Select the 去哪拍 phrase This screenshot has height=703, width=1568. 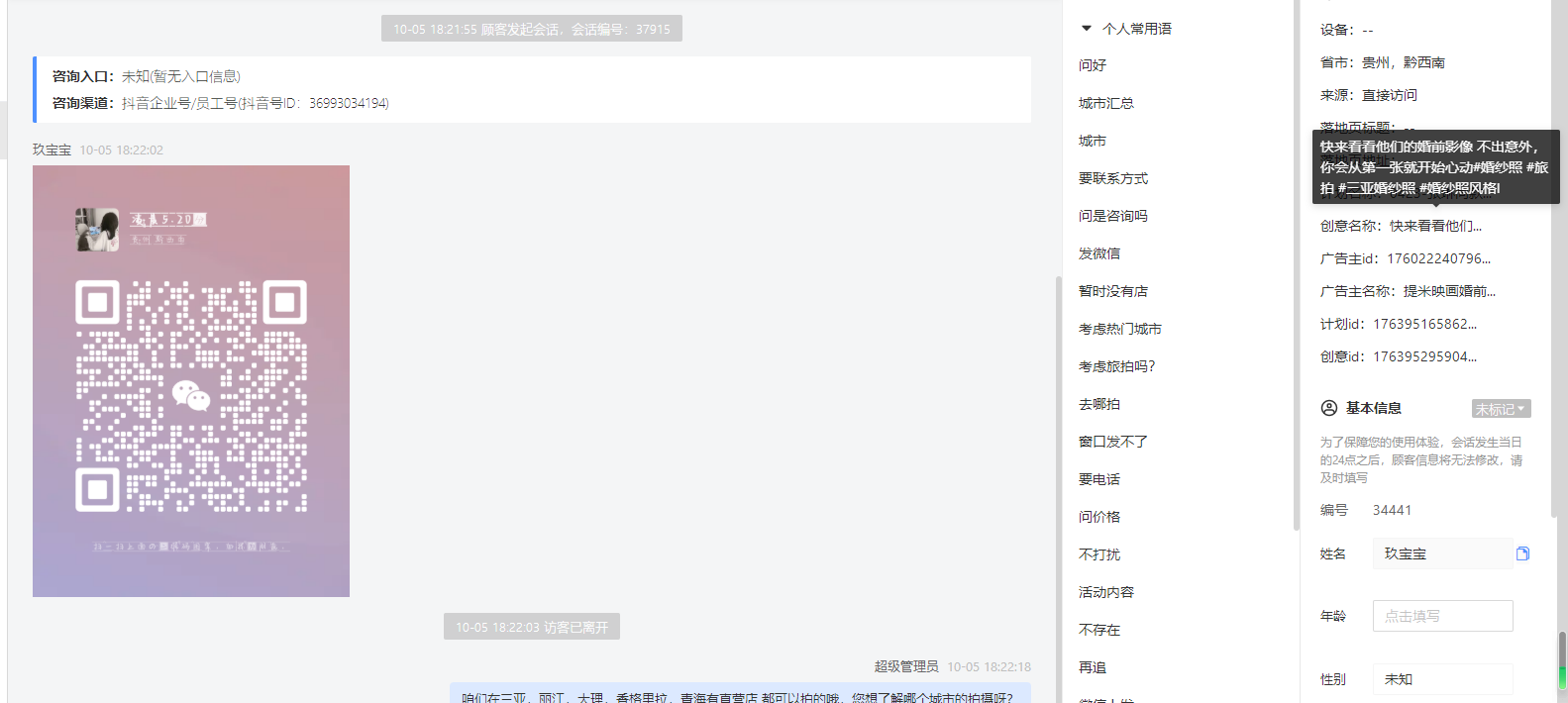(1099, 404)
